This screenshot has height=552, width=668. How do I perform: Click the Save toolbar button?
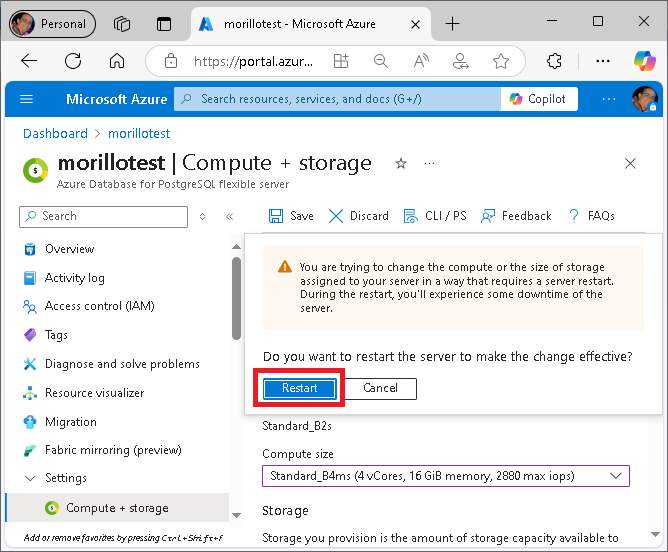(x=291, y=216)
